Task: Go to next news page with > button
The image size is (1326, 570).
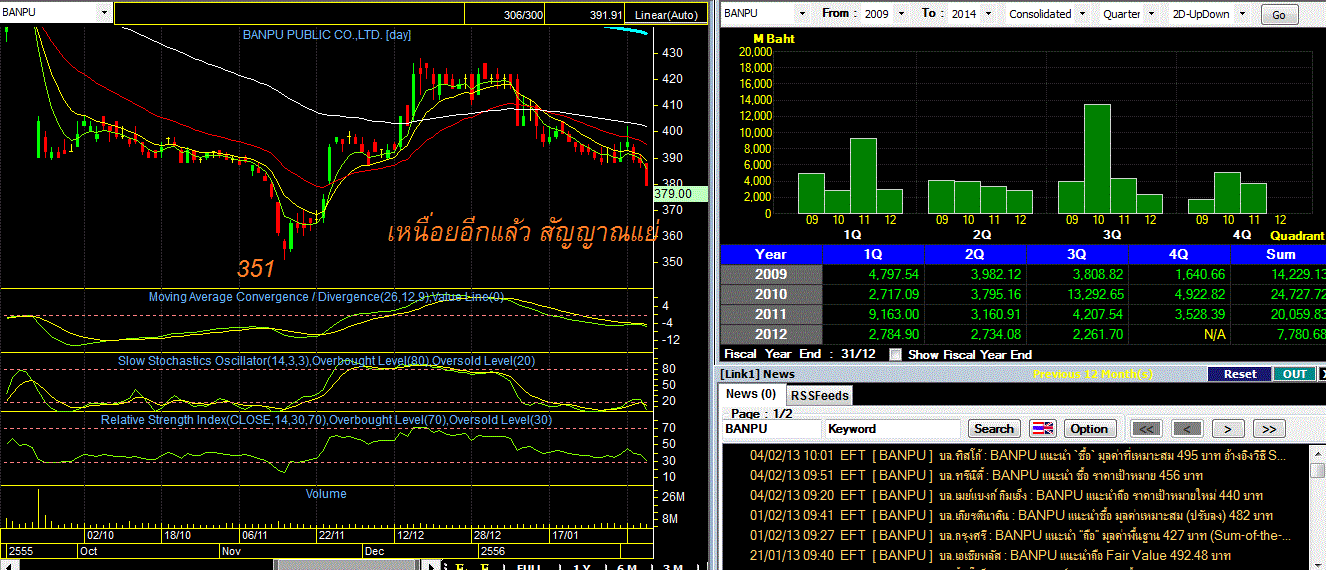Action: (x=1228, y=428)
